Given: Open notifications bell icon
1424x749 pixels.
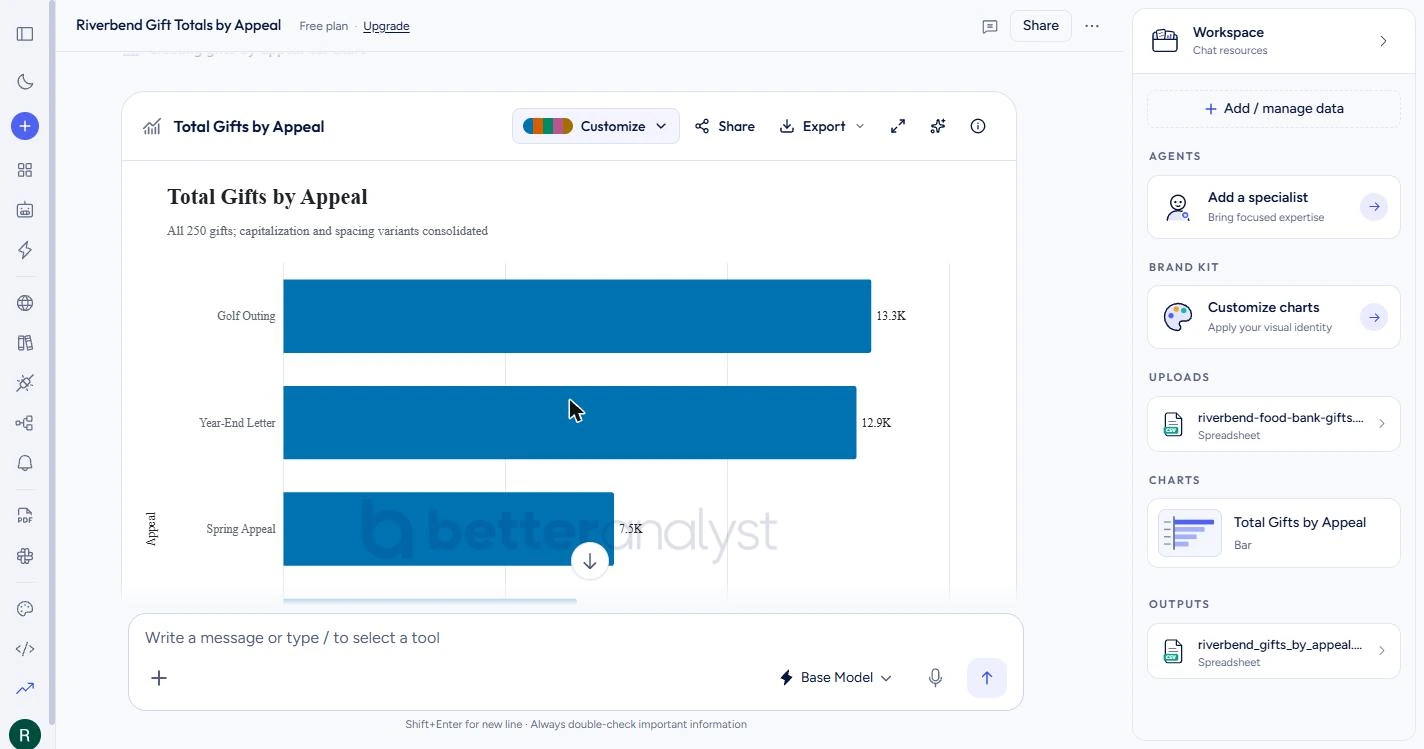Looking at the screenshot, I should tap(25, 463).
